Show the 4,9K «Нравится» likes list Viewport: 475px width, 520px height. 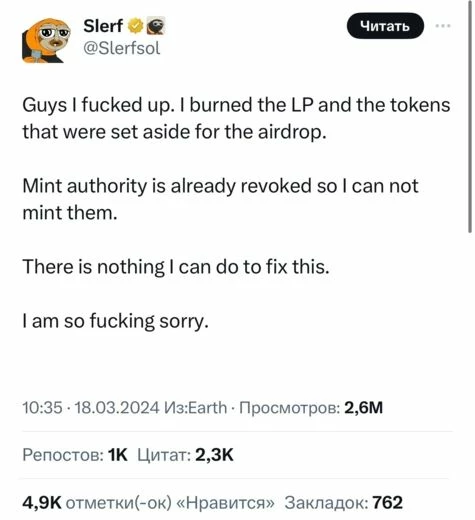point(149,502)
